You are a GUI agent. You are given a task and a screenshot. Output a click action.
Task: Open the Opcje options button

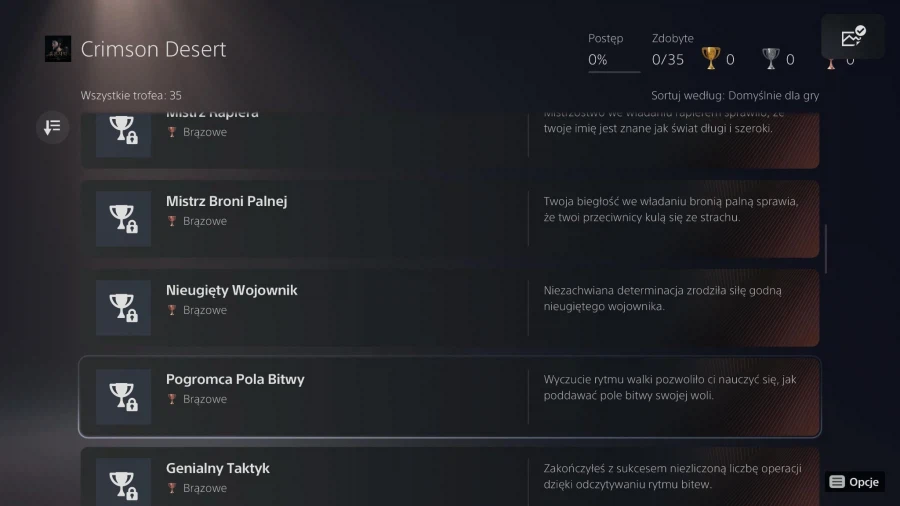[x=855, y=482]
